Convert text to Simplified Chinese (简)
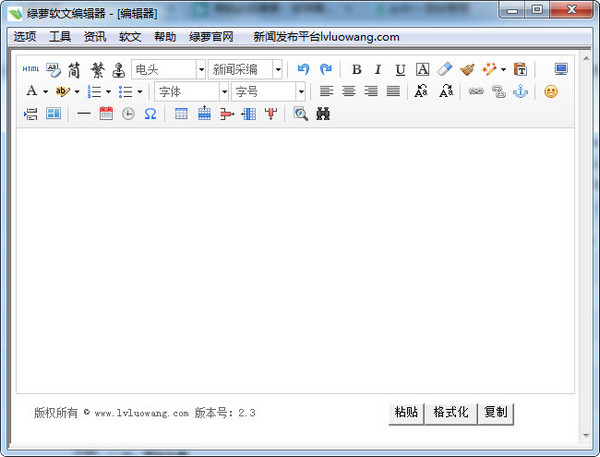This screenshot has width=600, height=457. 75,70
